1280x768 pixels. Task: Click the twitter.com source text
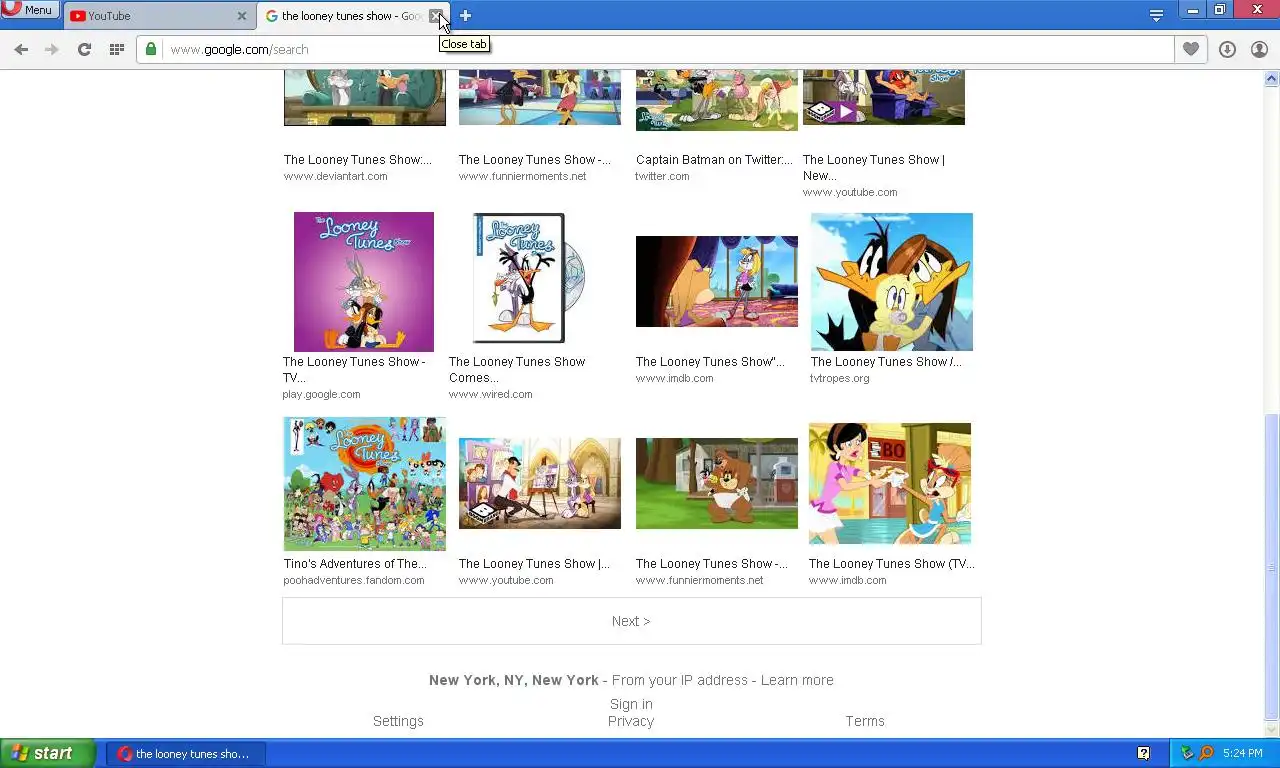click(662, 176)
